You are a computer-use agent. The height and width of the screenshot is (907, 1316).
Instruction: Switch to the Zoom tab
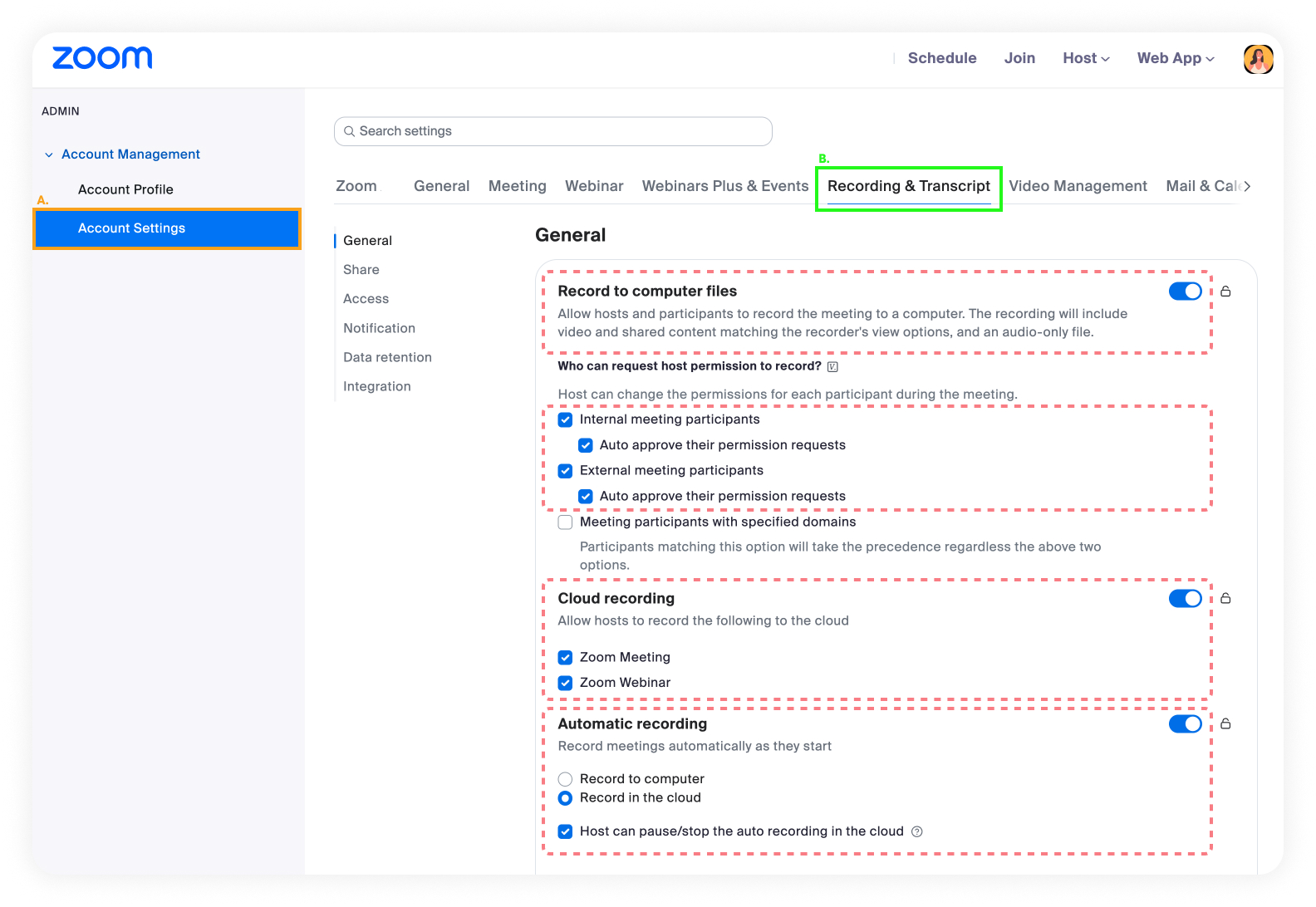356,186
